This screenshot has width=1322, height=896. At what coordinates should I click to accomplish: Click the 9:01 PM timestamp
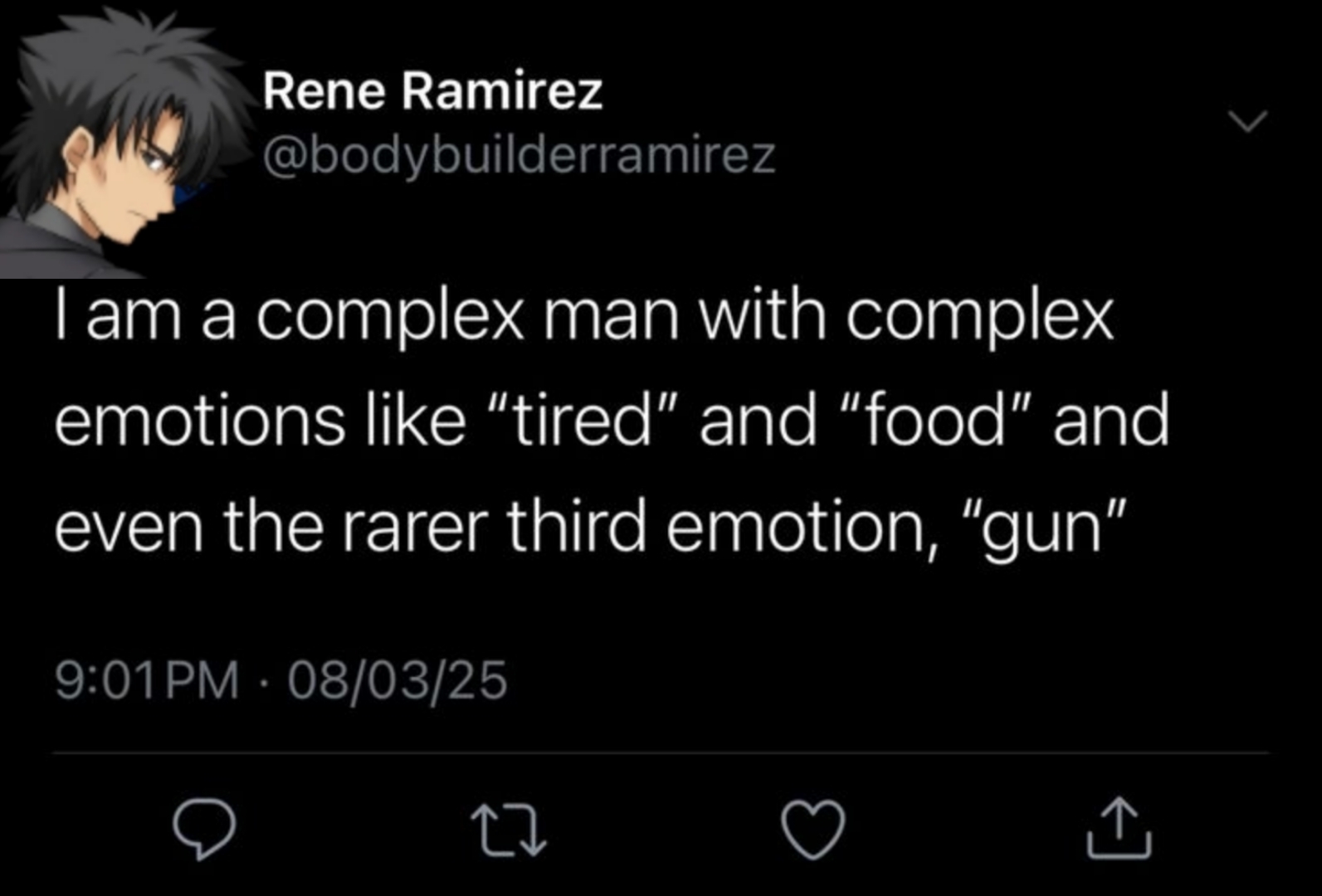(147, 680)
